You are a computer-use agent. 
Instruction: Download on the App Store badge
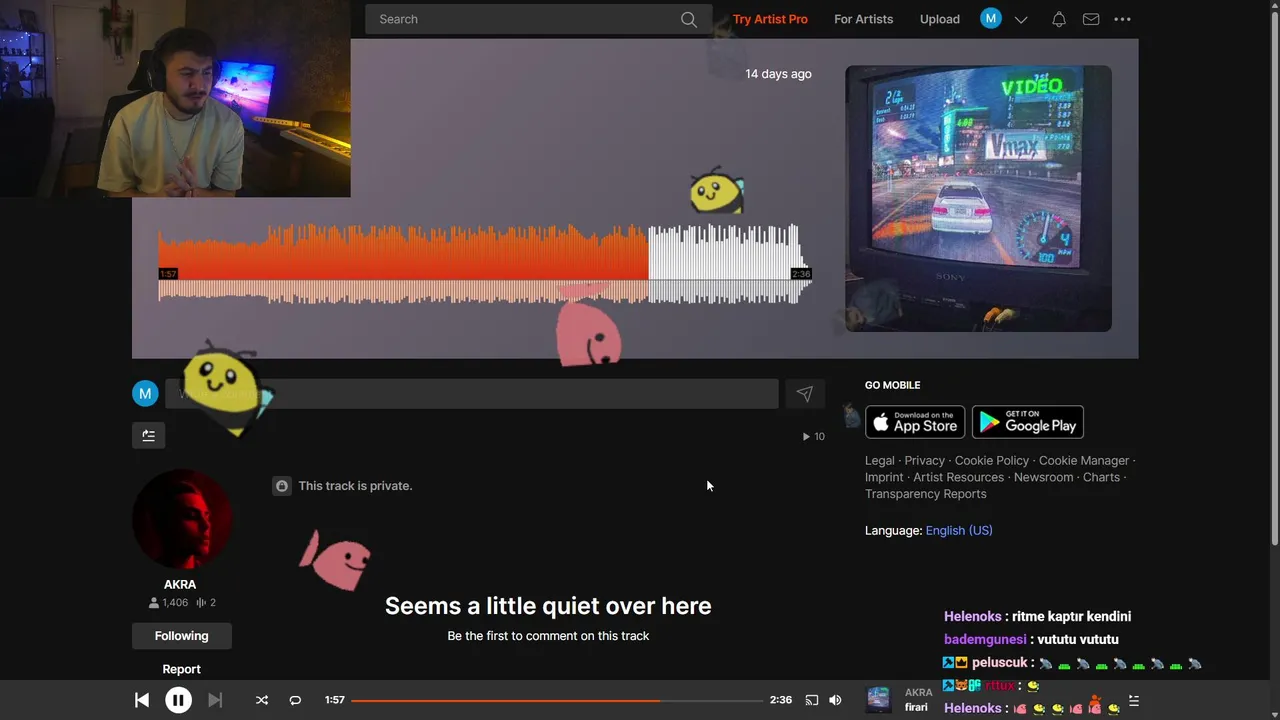(x=915, y=422)
